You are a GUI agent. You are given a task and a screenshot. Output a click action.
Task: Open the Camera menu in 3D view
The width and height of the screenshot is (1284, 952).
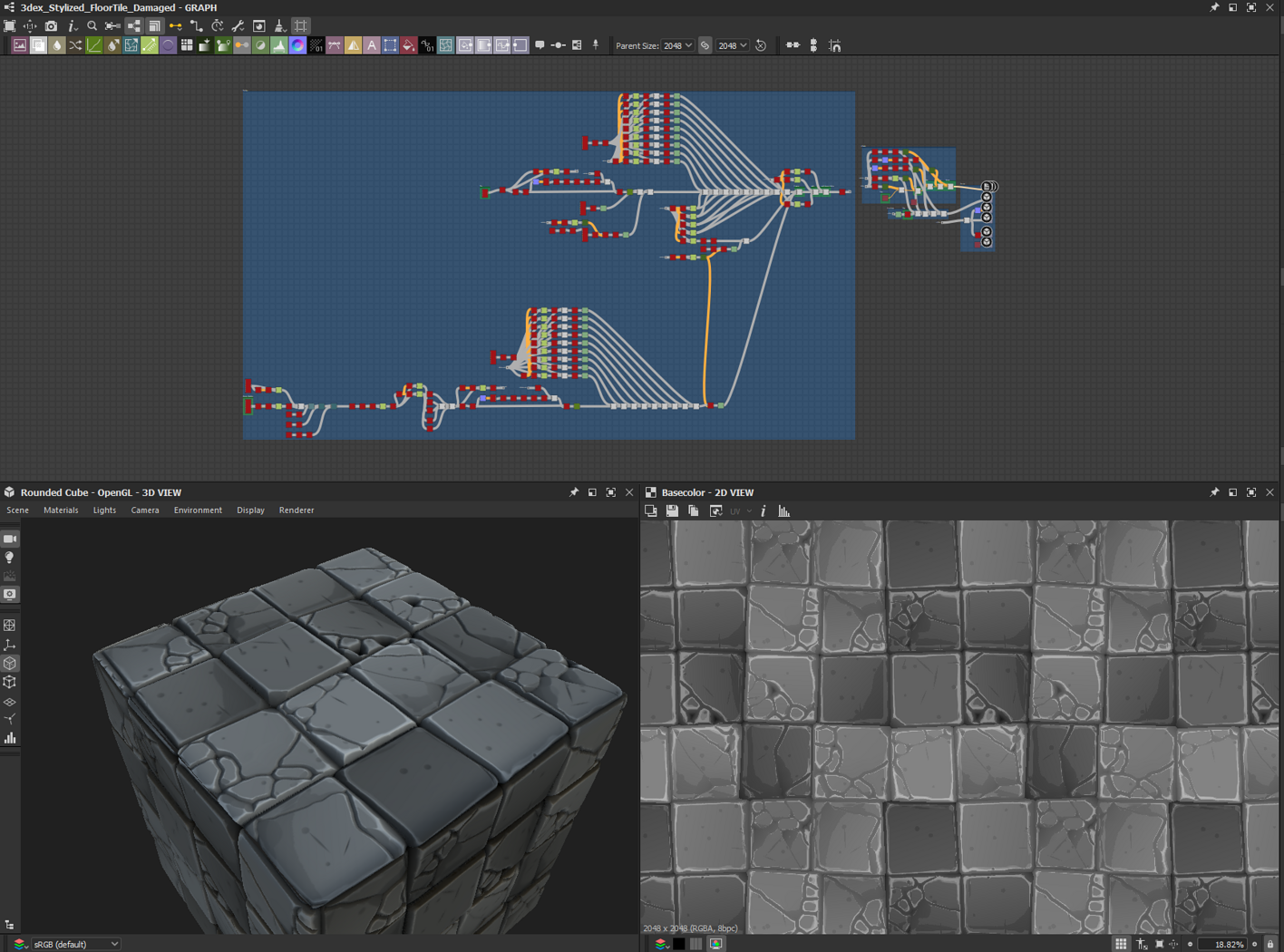(x=145, y=510)
